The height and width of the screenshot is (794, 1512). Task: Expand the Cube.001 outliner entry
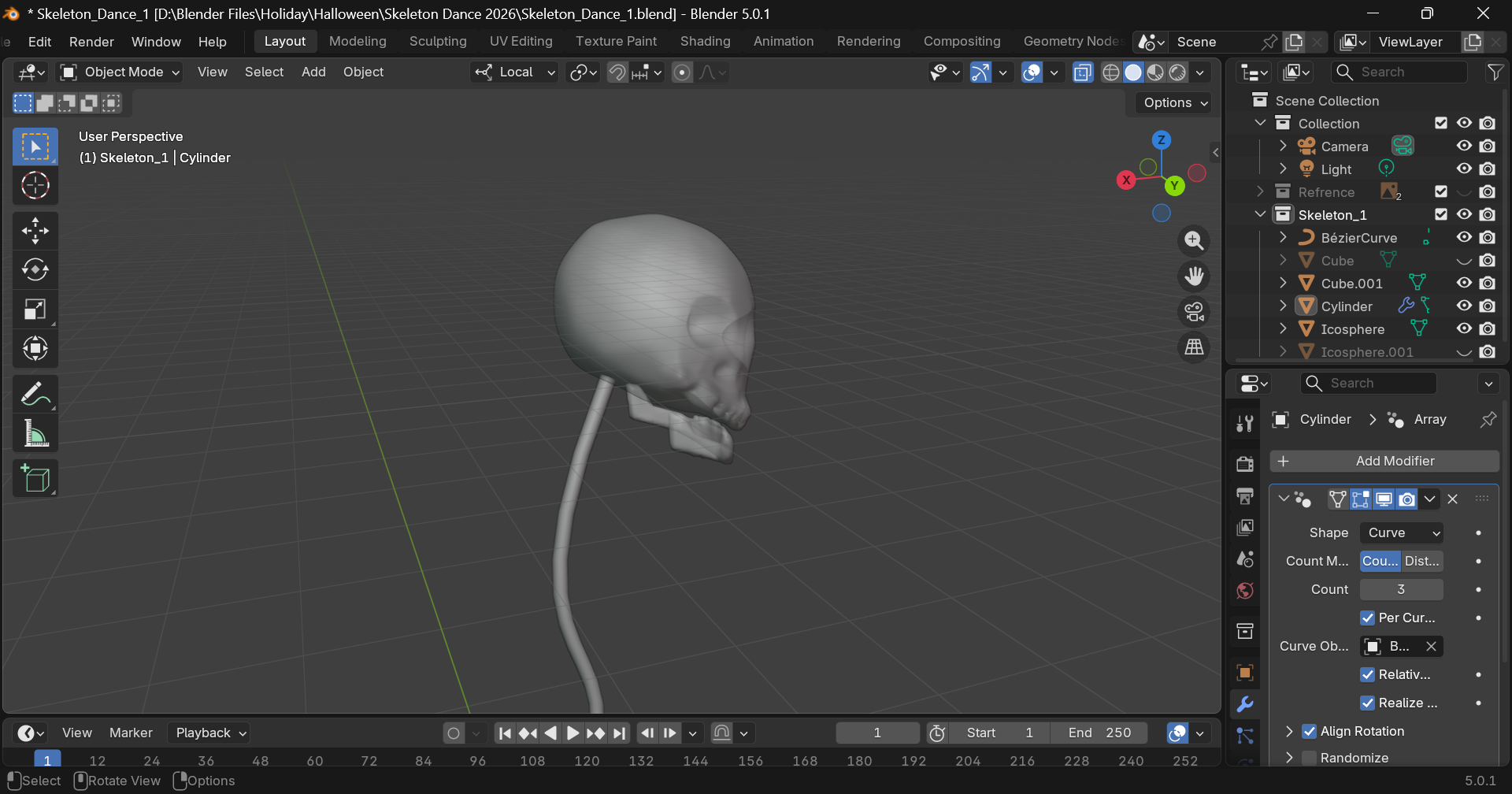1283,283
